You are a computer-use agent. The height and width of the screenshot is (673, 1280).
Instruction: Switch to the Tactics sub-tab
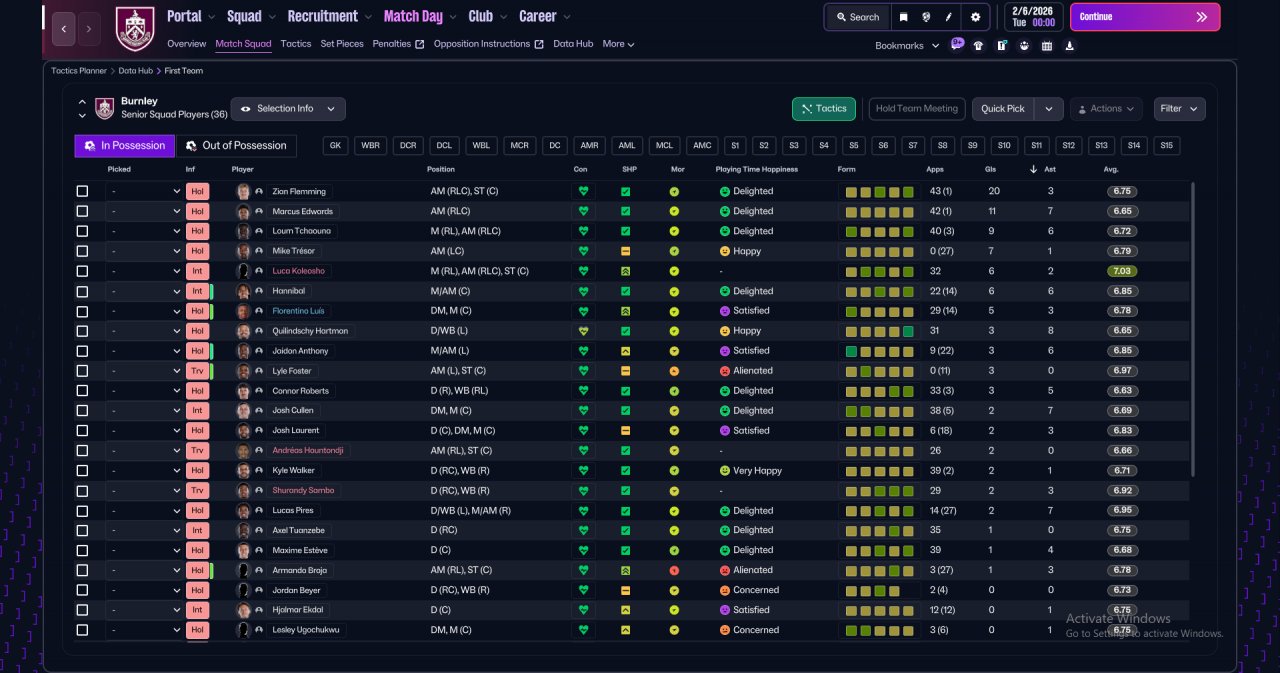click(296, 44)
